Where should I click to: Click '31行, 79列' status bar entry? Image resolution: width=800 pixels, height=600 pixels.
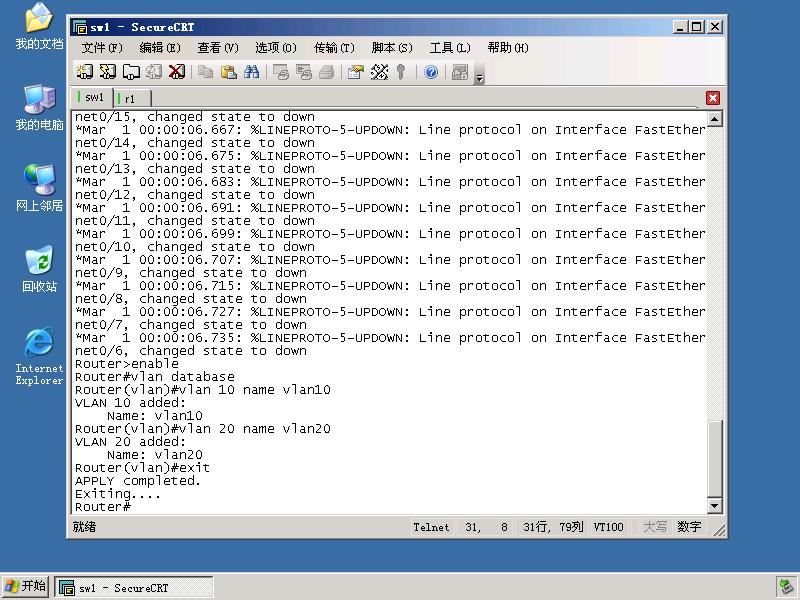(x=553, y=527)
